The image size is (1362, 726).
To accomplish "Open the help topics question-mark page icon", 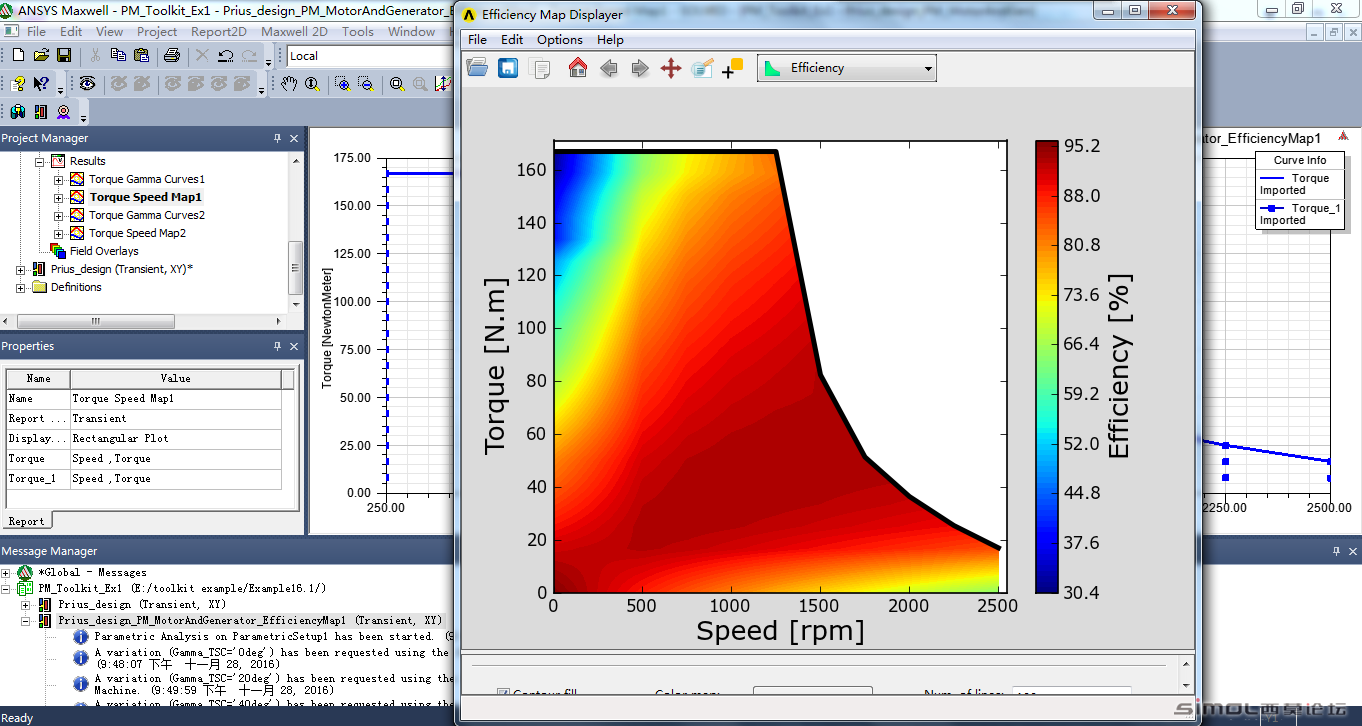I will point(18,84).
